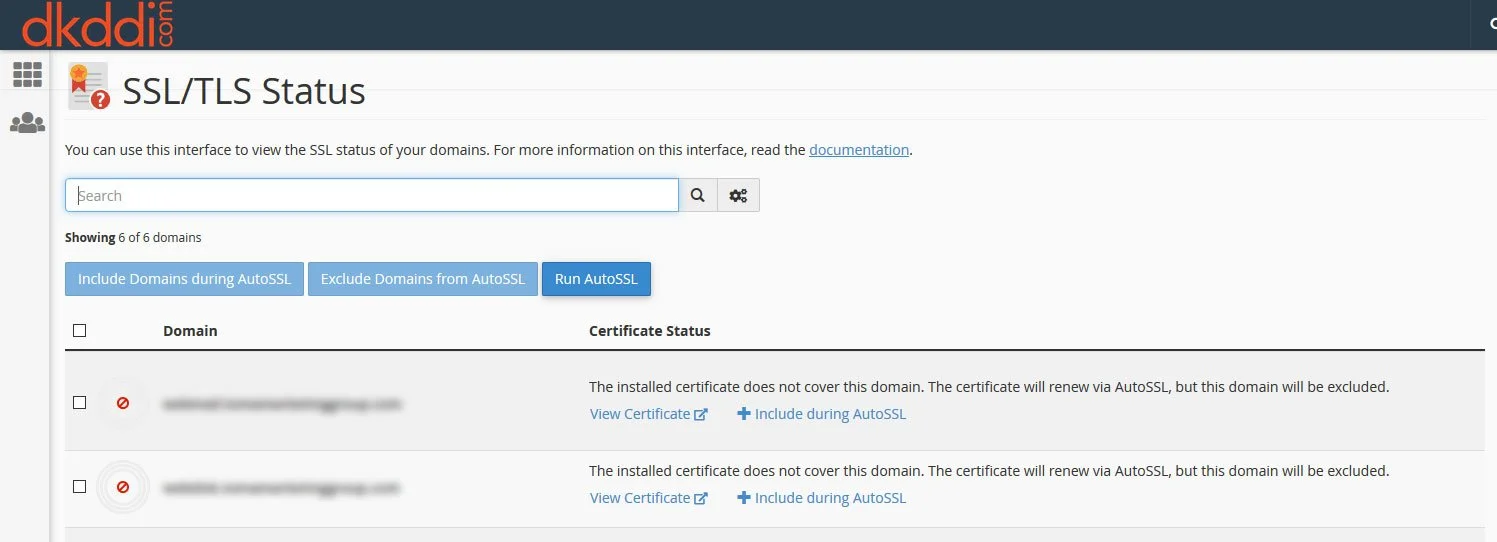Click Include Domains during AutoSSL button
The height and width of the screenshot is (542, 1497).
184,279
